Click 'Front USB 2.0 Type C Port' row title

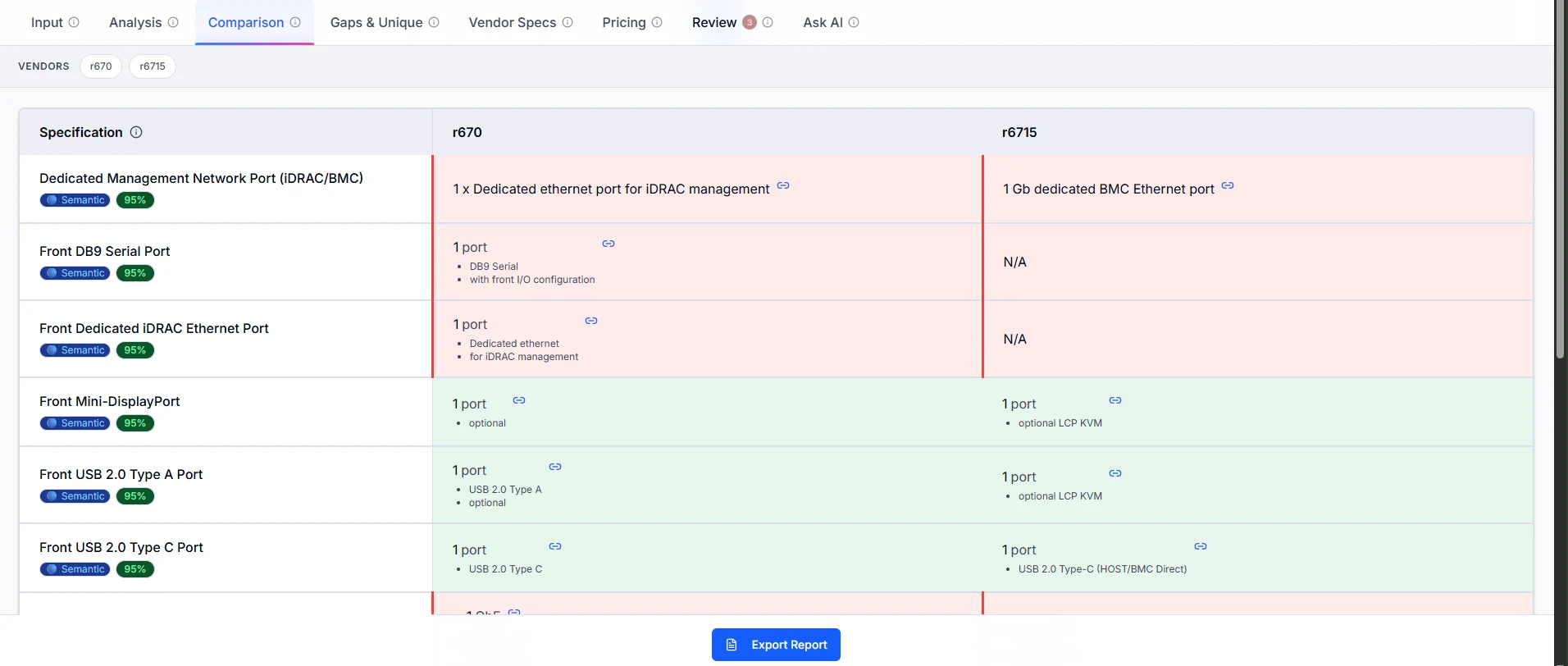coord(121,547)
